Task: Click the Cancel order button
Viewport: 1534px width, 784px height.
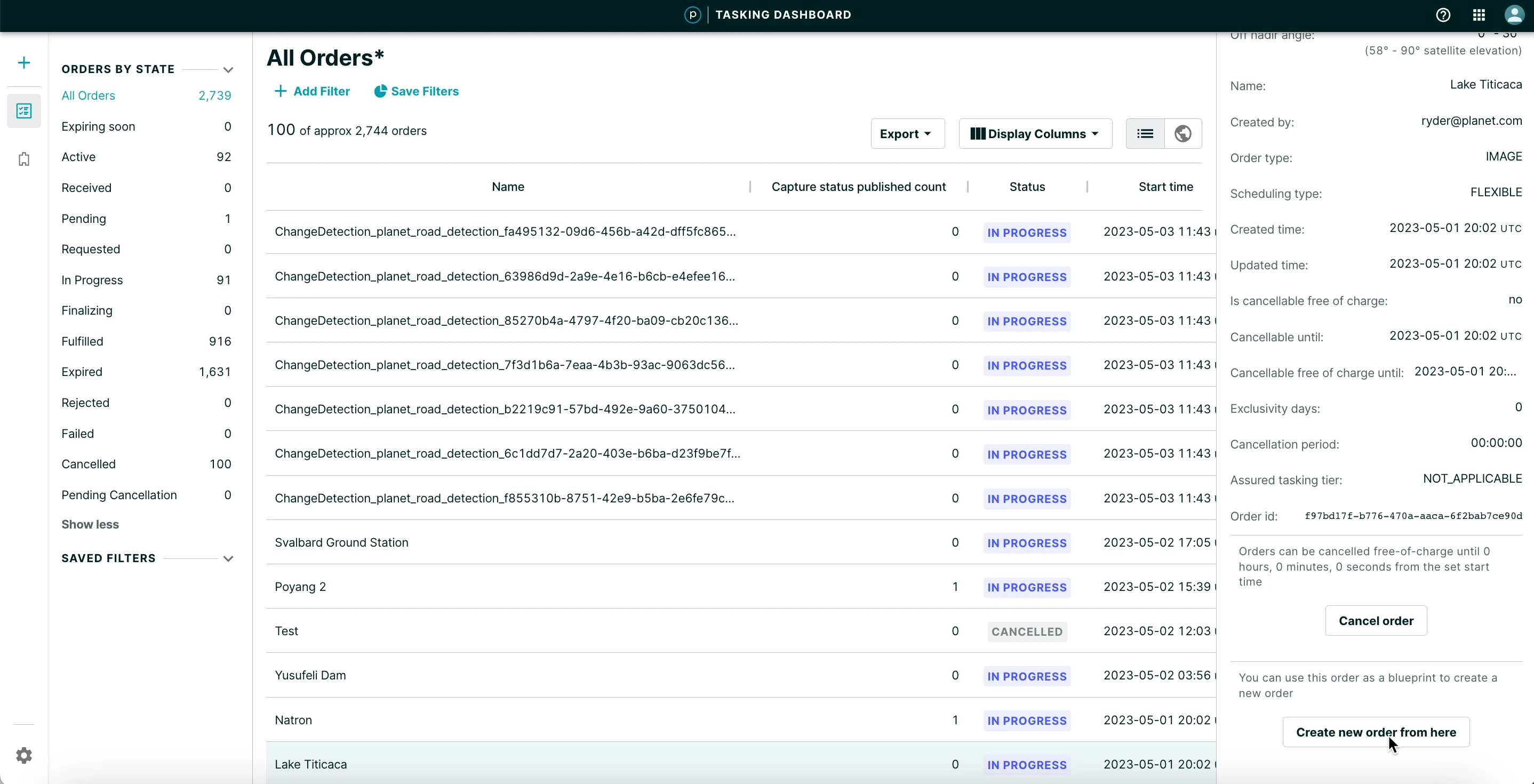Action: coord(1376,620)
